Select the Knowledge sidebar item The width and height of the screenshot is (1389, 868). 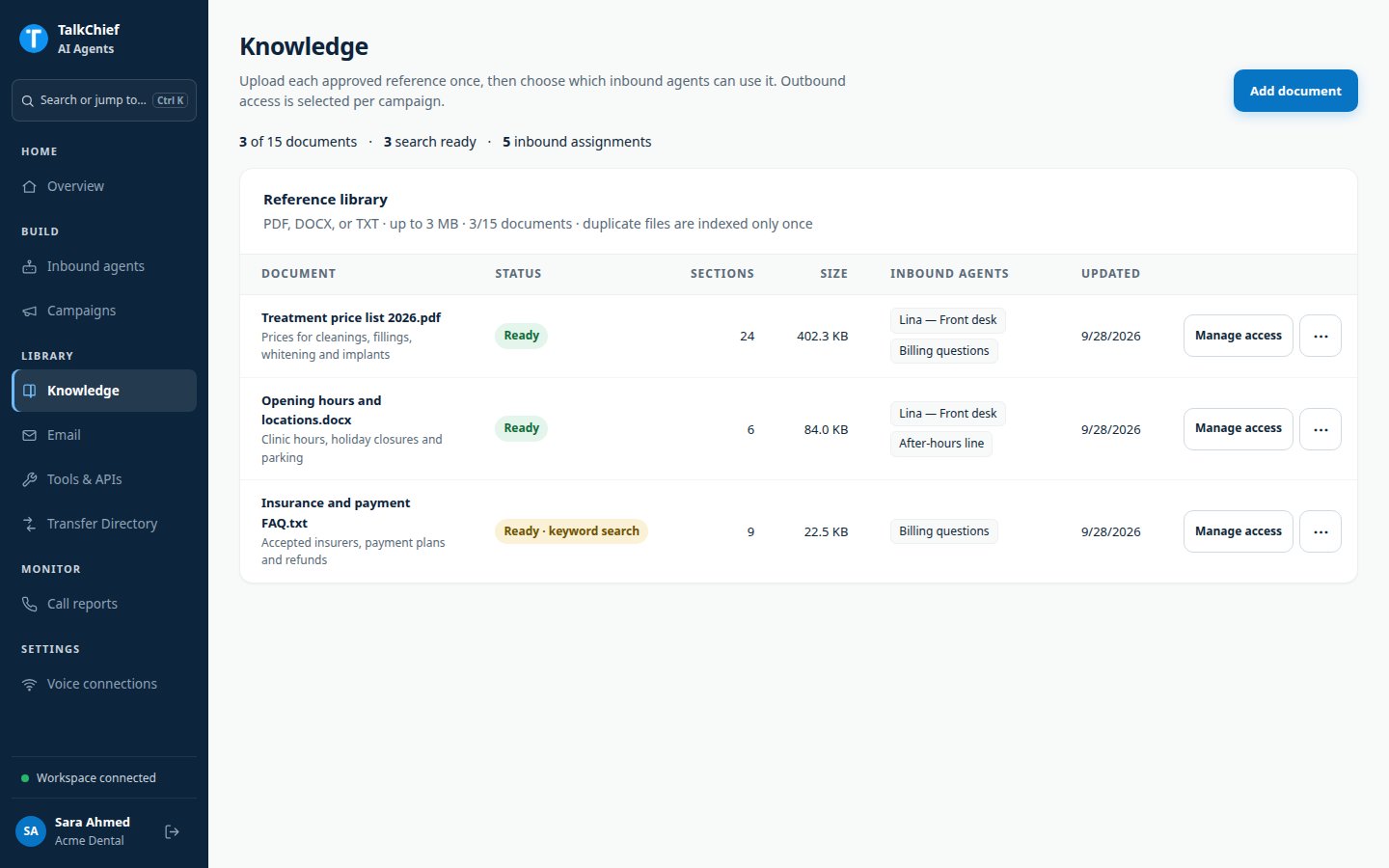(x=104, y=391)
